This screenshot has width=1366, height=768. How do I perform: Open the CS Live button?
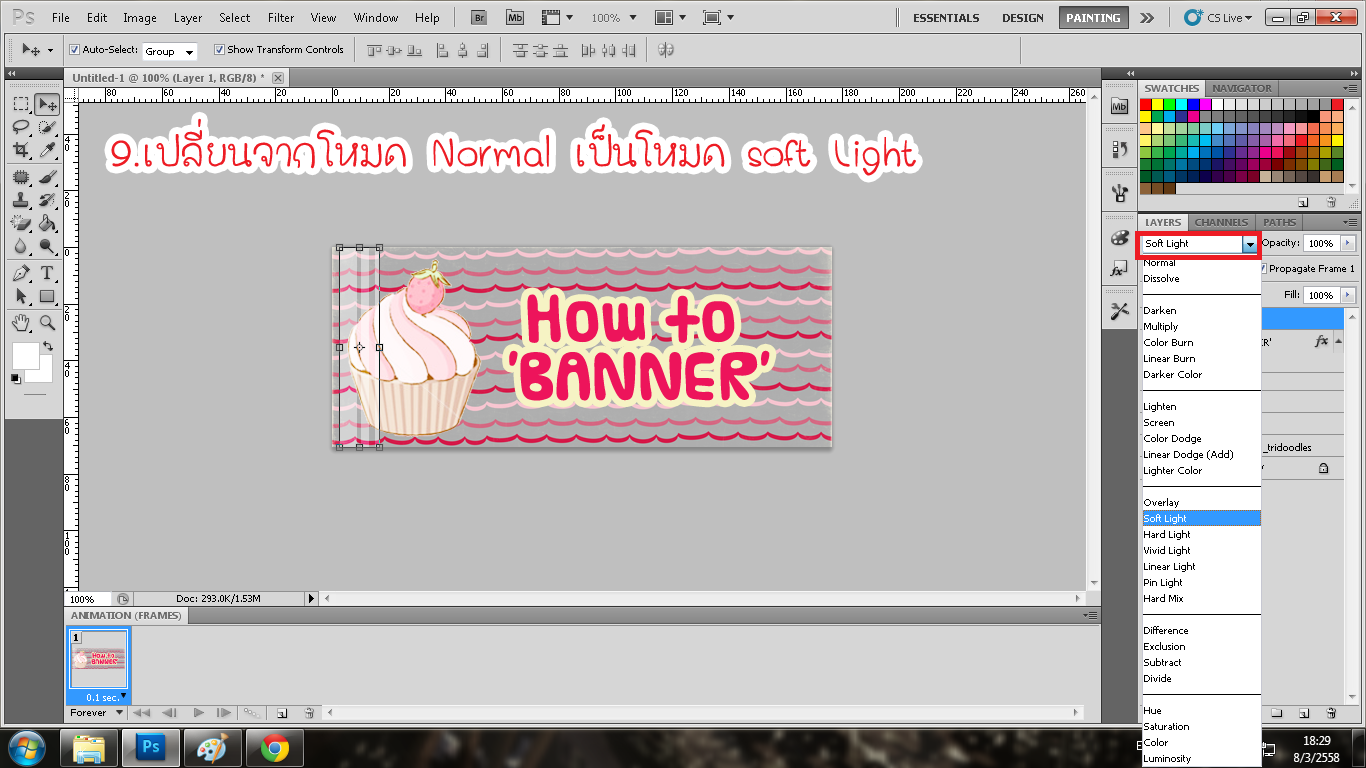coord(1217,18)
